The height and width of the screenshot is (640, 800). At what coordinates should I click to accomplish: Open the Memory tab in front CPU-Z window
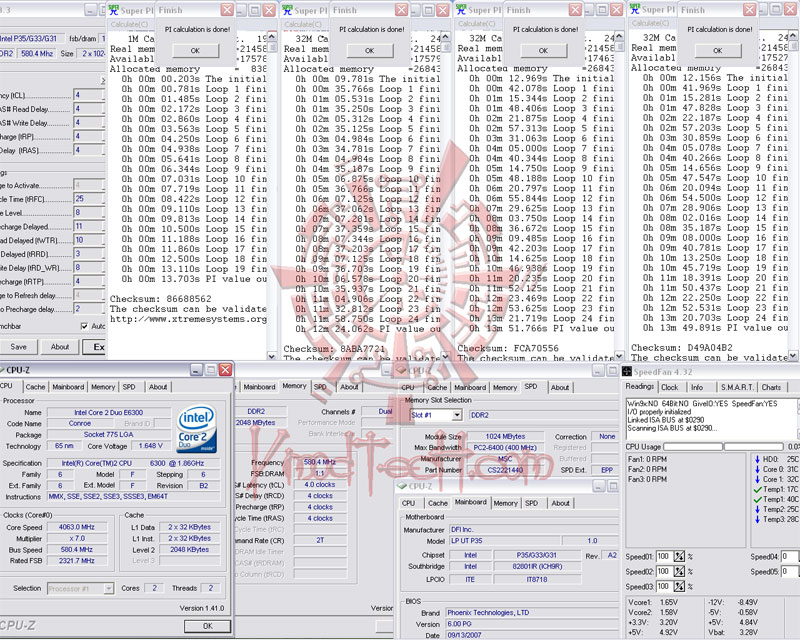click(103, 387)
